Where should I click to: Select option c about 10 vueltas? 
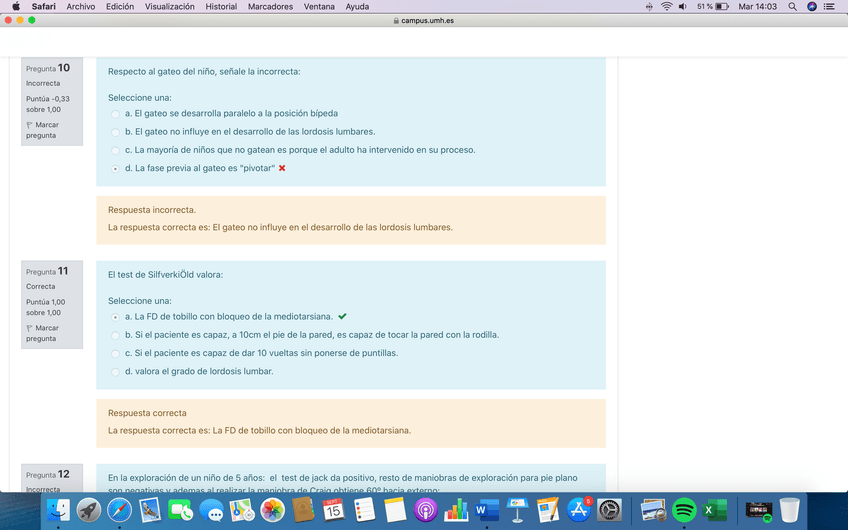115,354
